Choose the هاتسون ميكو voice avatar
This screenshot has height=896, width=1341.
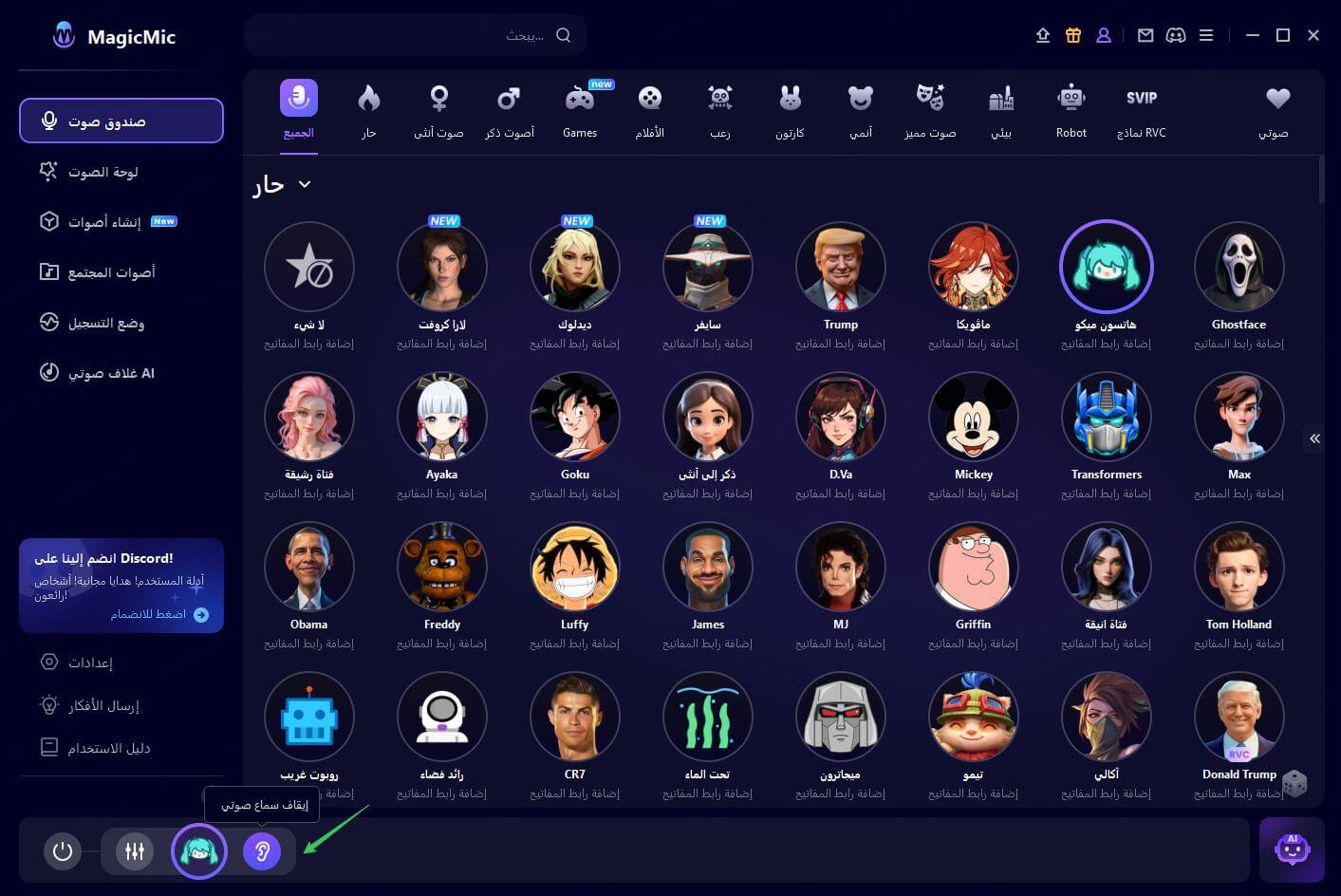pos(1107,268)
